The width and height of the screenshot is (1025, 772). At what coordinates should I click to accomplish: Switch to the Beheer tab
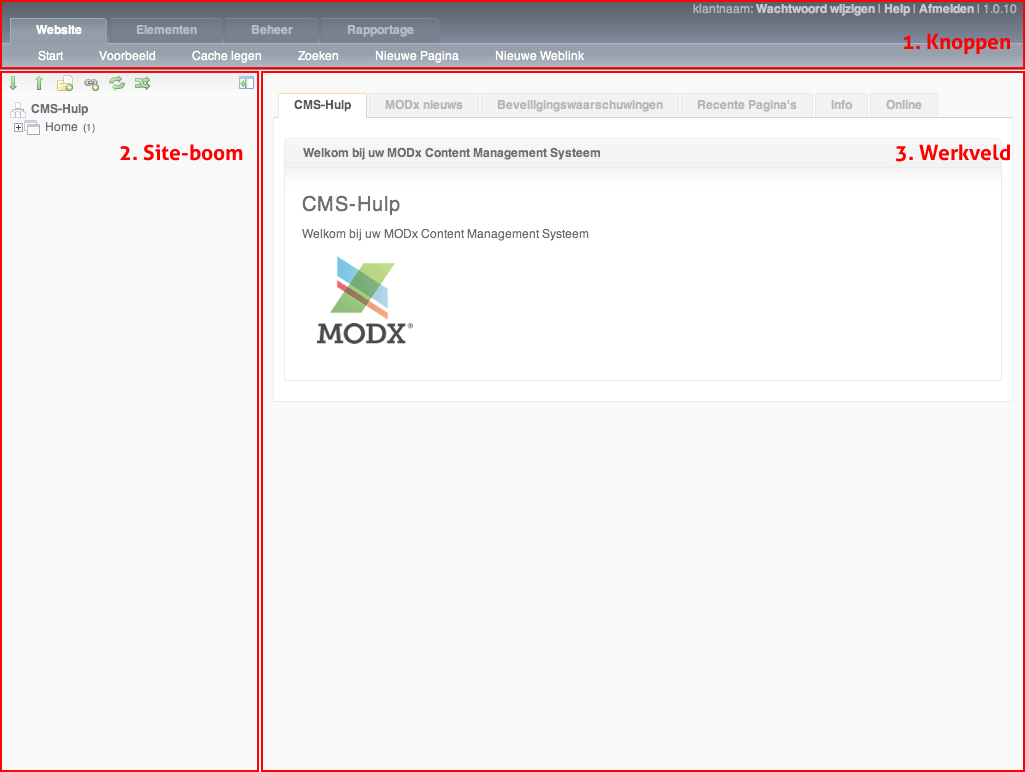click(x=272, y=30)
